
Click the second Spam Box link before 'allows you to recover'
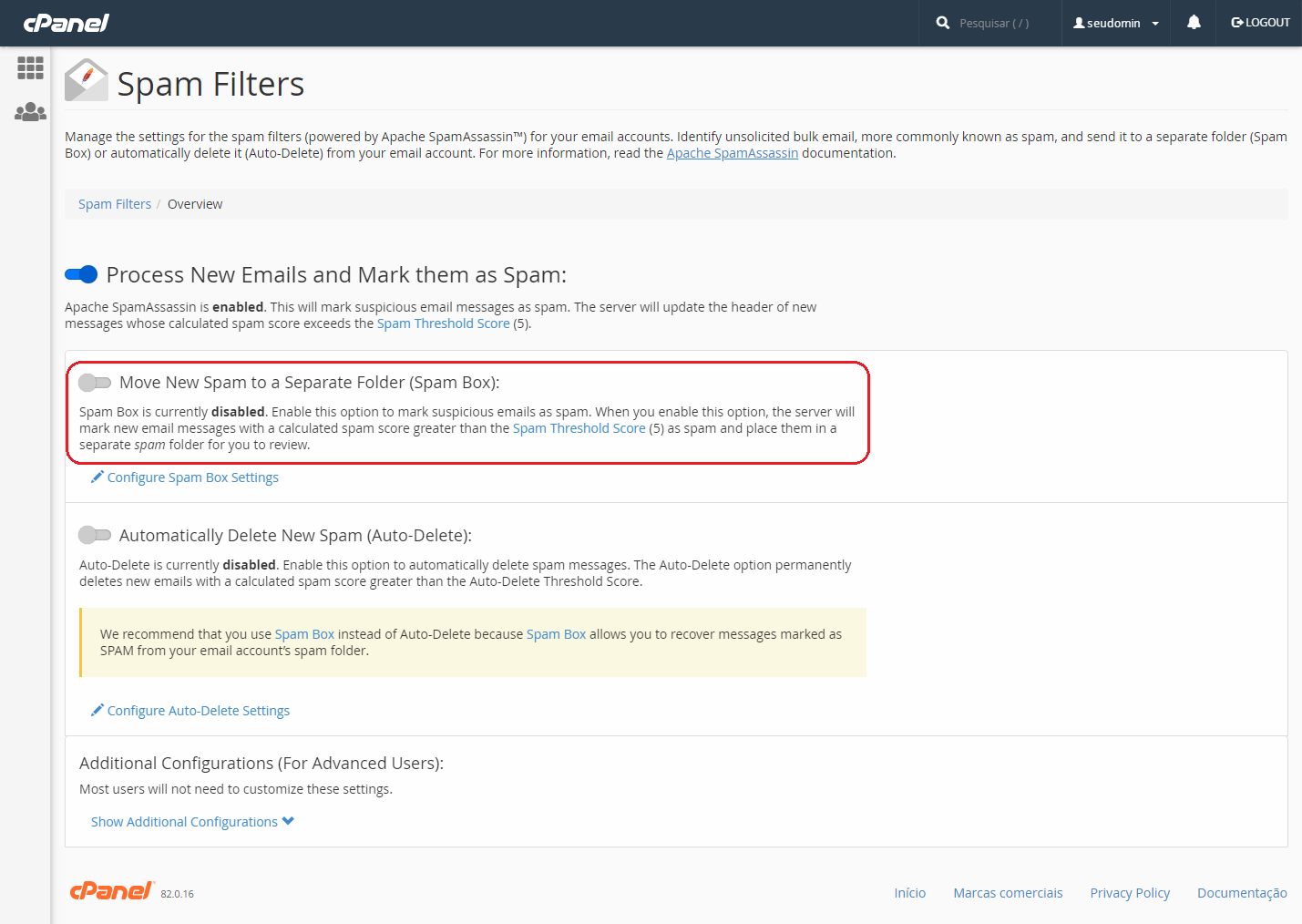coord(556,634)
